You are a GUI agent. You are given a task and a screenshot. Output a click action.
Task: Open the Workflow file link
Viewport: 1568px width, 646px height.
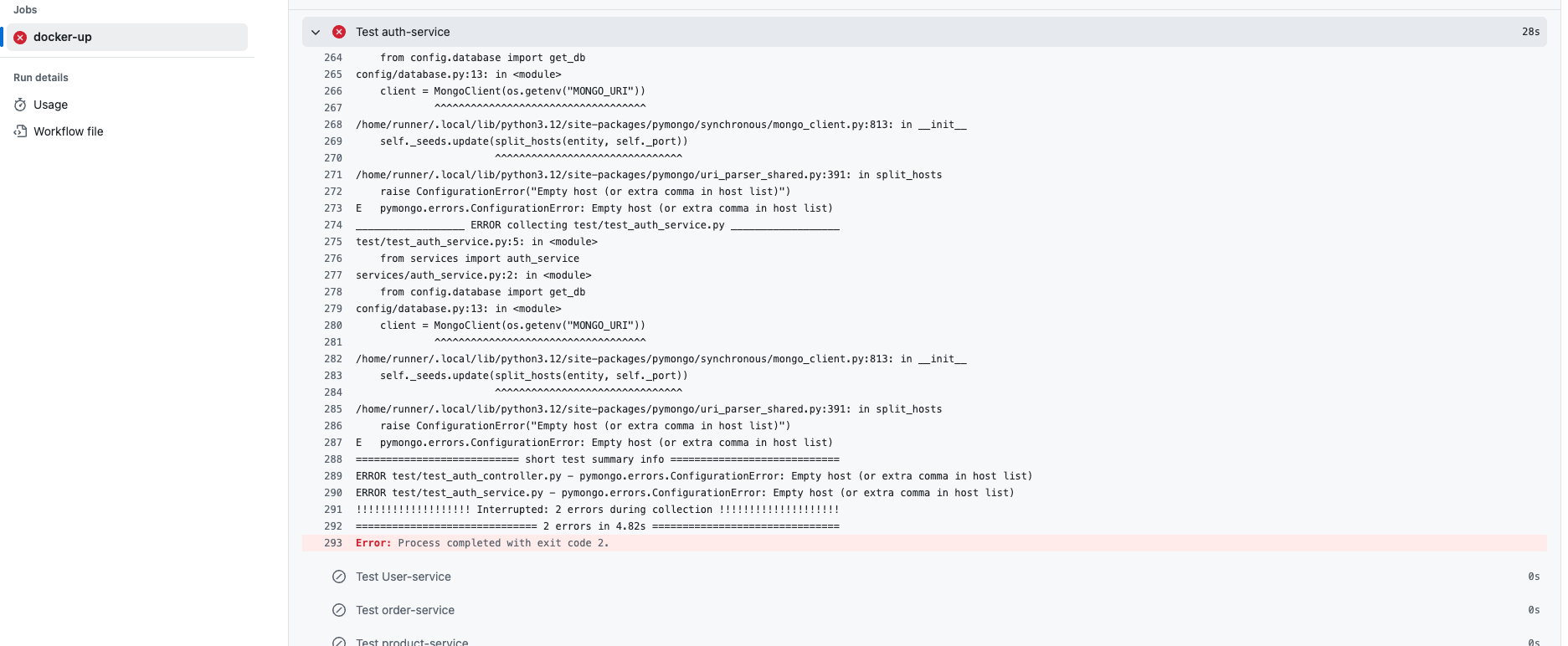click(69, 131)
